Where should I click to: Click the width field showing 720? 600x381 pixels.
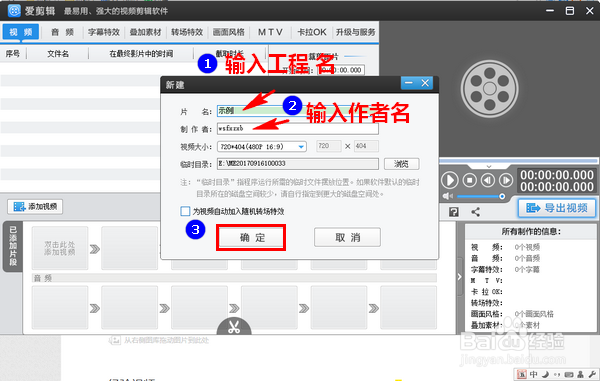[x=329, y=146]
